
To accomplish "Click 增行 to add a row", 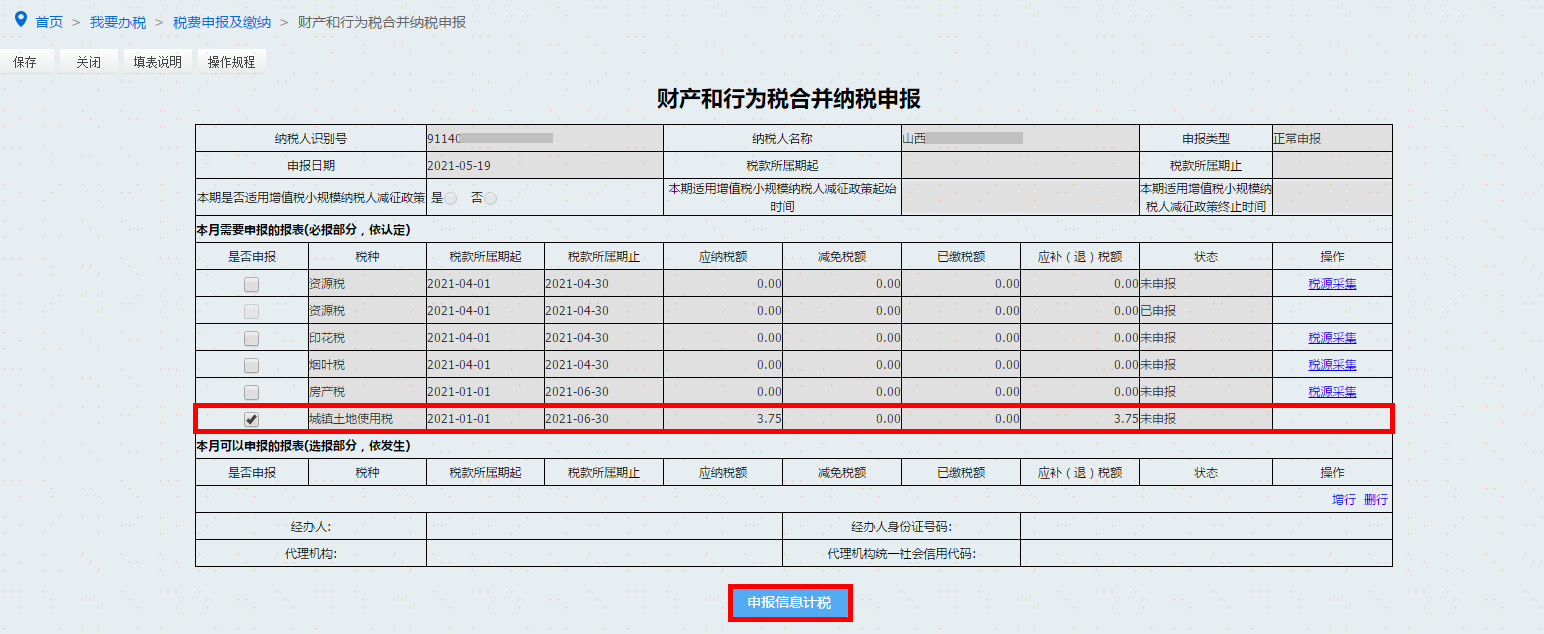I will (1344, 499).
